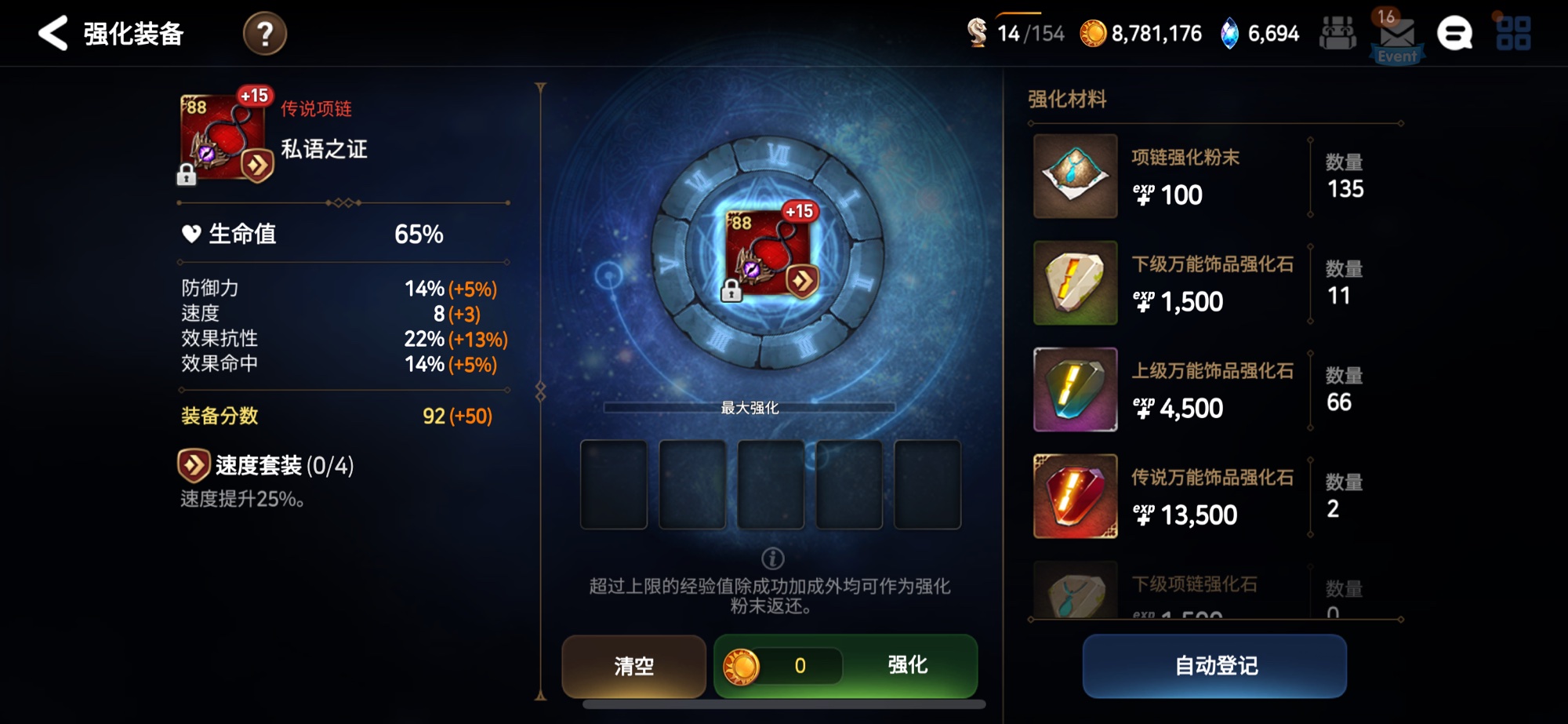
Task: Click the 清空 clear button
Action: tap(634, 666)
